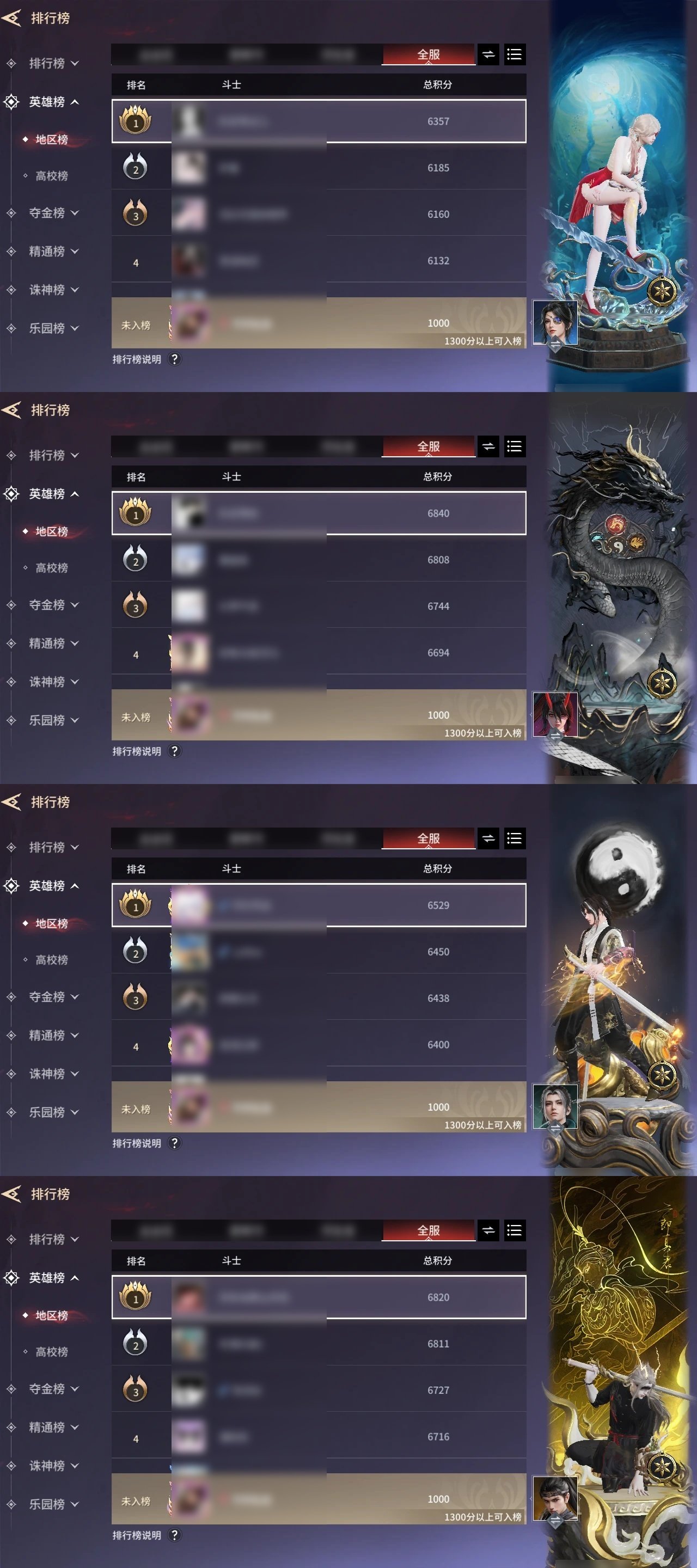The height and width of the screenshot is (1568, 697).
Task: Select 高校榜 in the leaderboard topped by 6357
Action: pos(51,176)
